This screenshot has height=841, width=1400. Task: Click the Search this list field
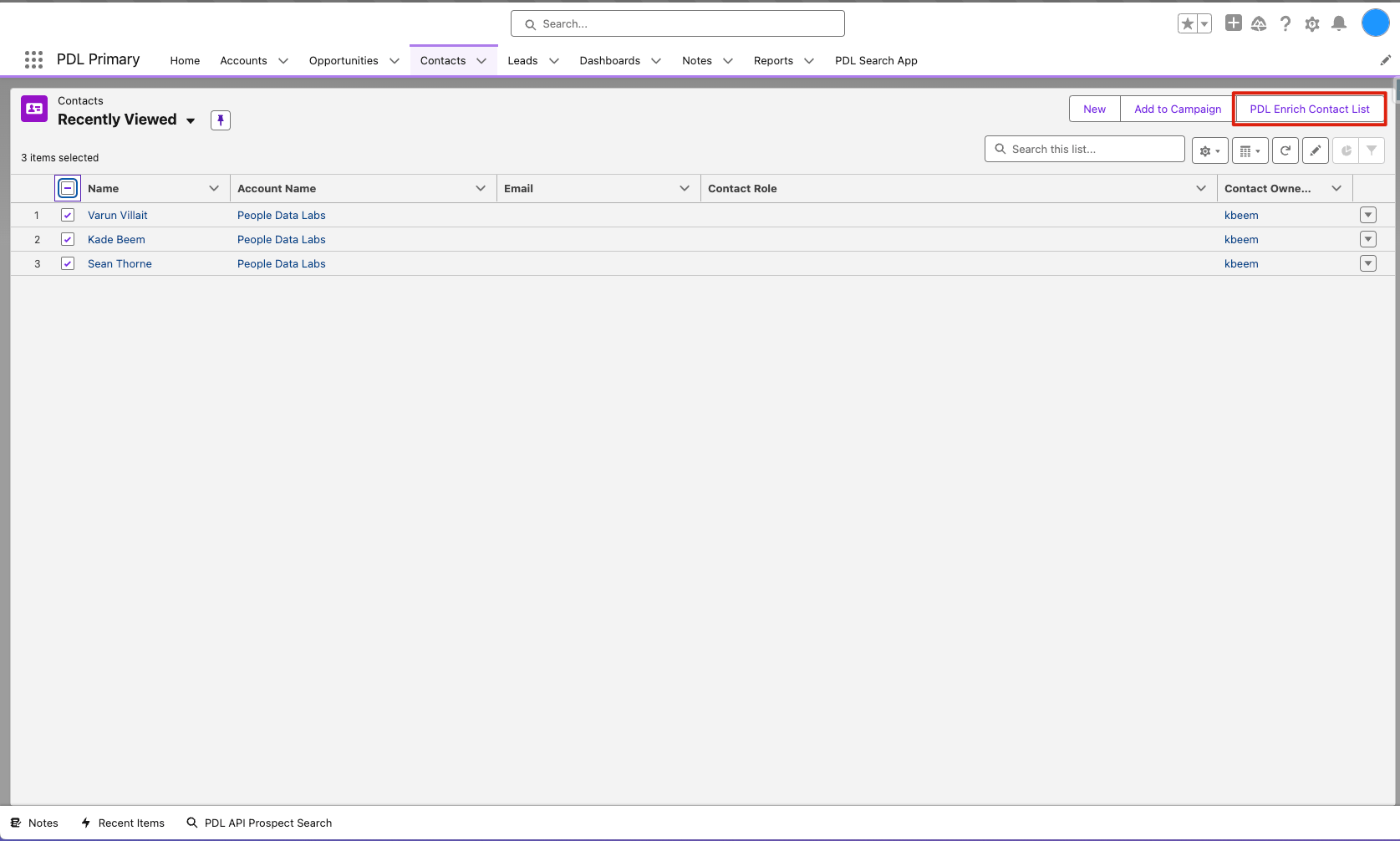[1085, 149]
